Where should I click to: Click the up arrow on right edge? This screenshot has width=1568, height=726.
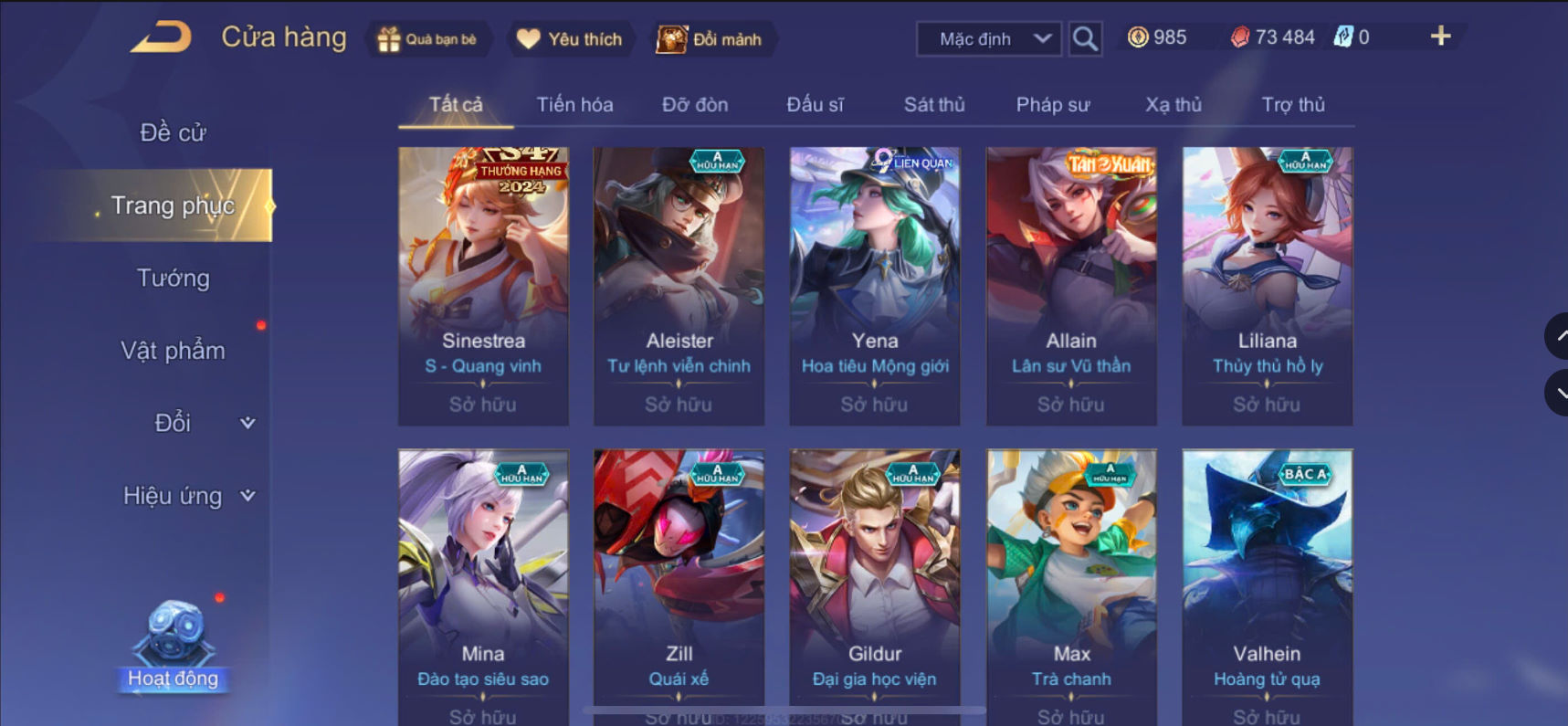(1557, 336)
